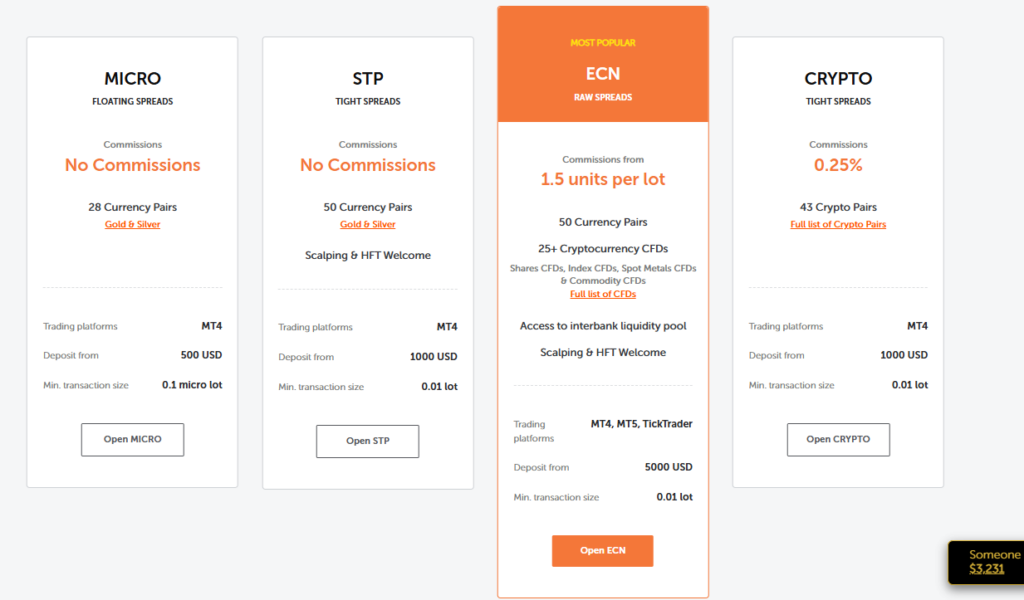
Task: Click the MOST POPULAR label
Action: (x=602, y=43)
